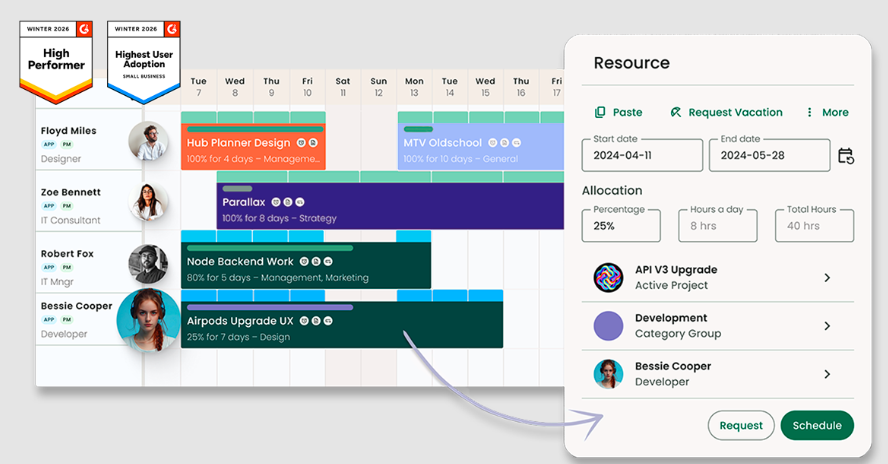Click the Zoe Bennett resource name
Screen dimensions: 888x464
pos(71,192)
